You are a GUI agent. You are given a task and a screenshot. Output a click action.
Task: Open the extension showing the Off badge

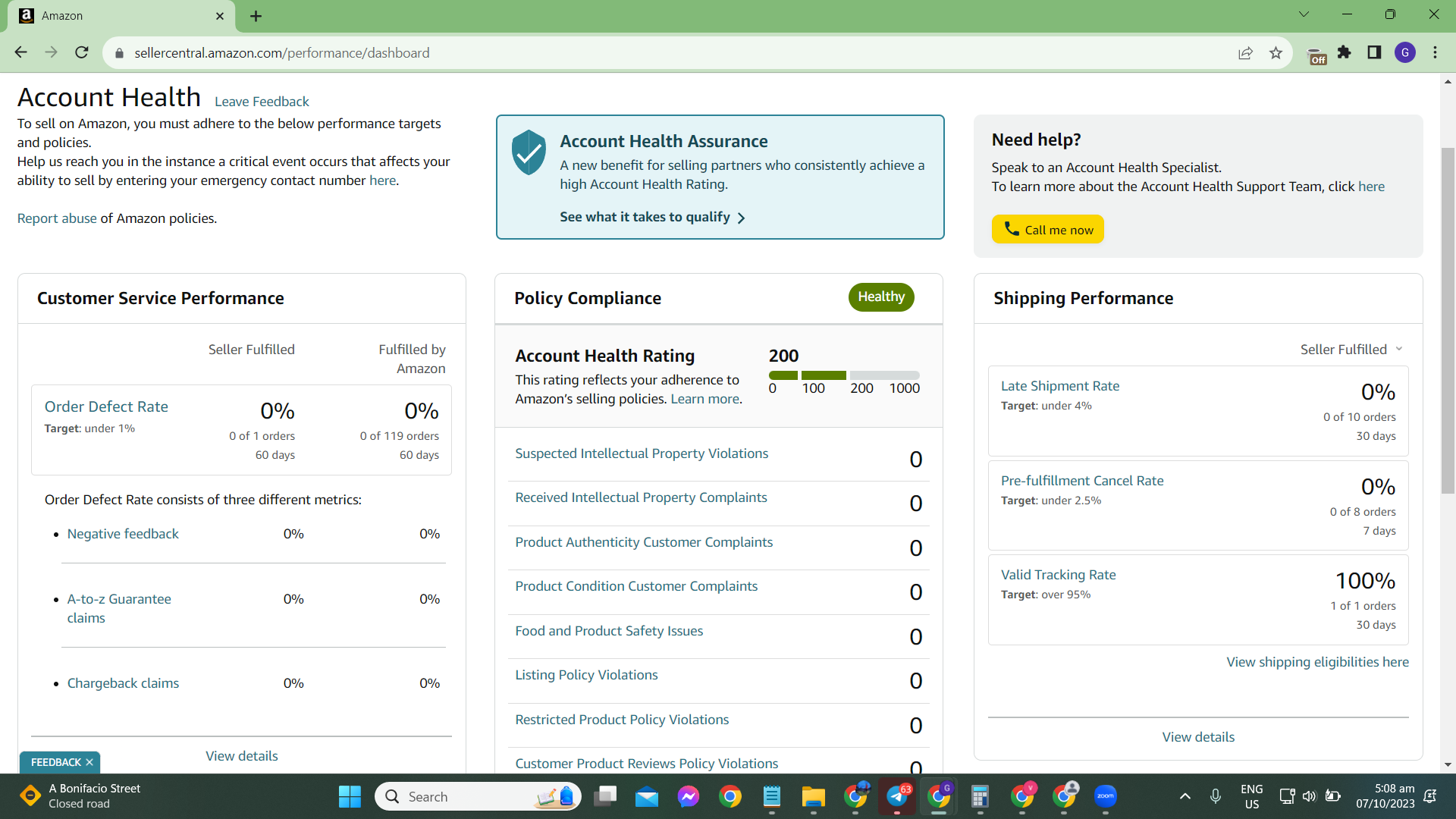[1317, 55]
